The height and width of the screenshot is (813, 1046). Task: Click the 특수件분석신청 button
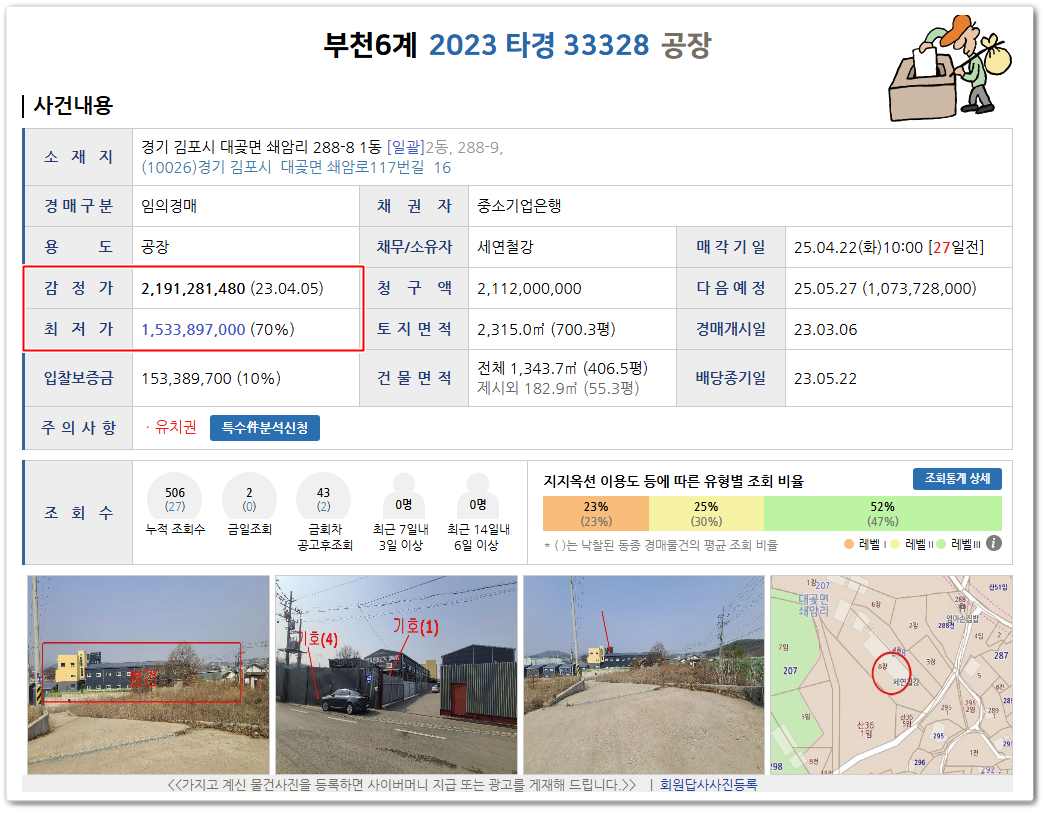[265, 428]
